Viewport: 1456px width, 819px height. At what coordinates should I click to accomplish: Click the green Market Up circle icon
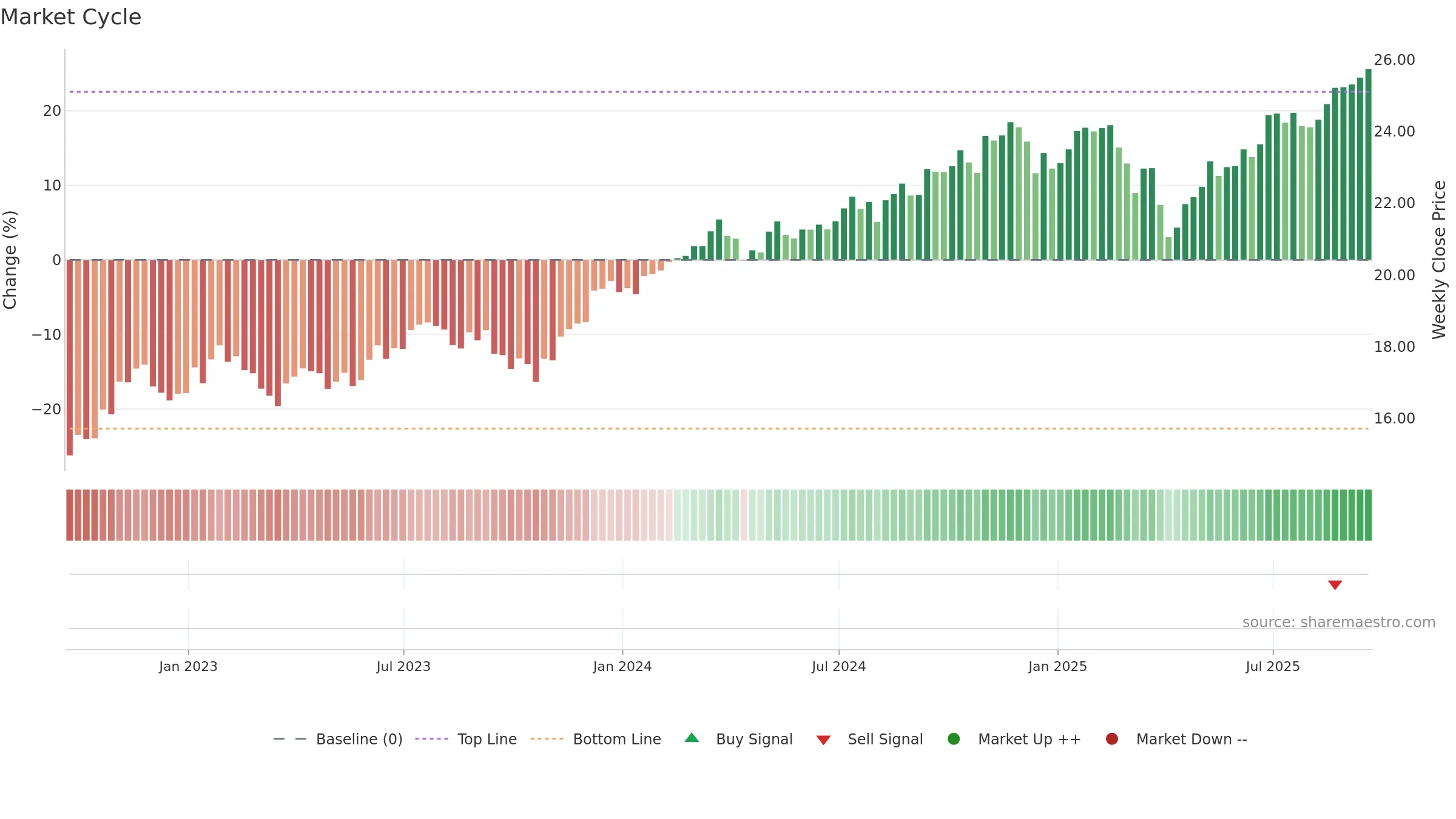click(954, 739)
